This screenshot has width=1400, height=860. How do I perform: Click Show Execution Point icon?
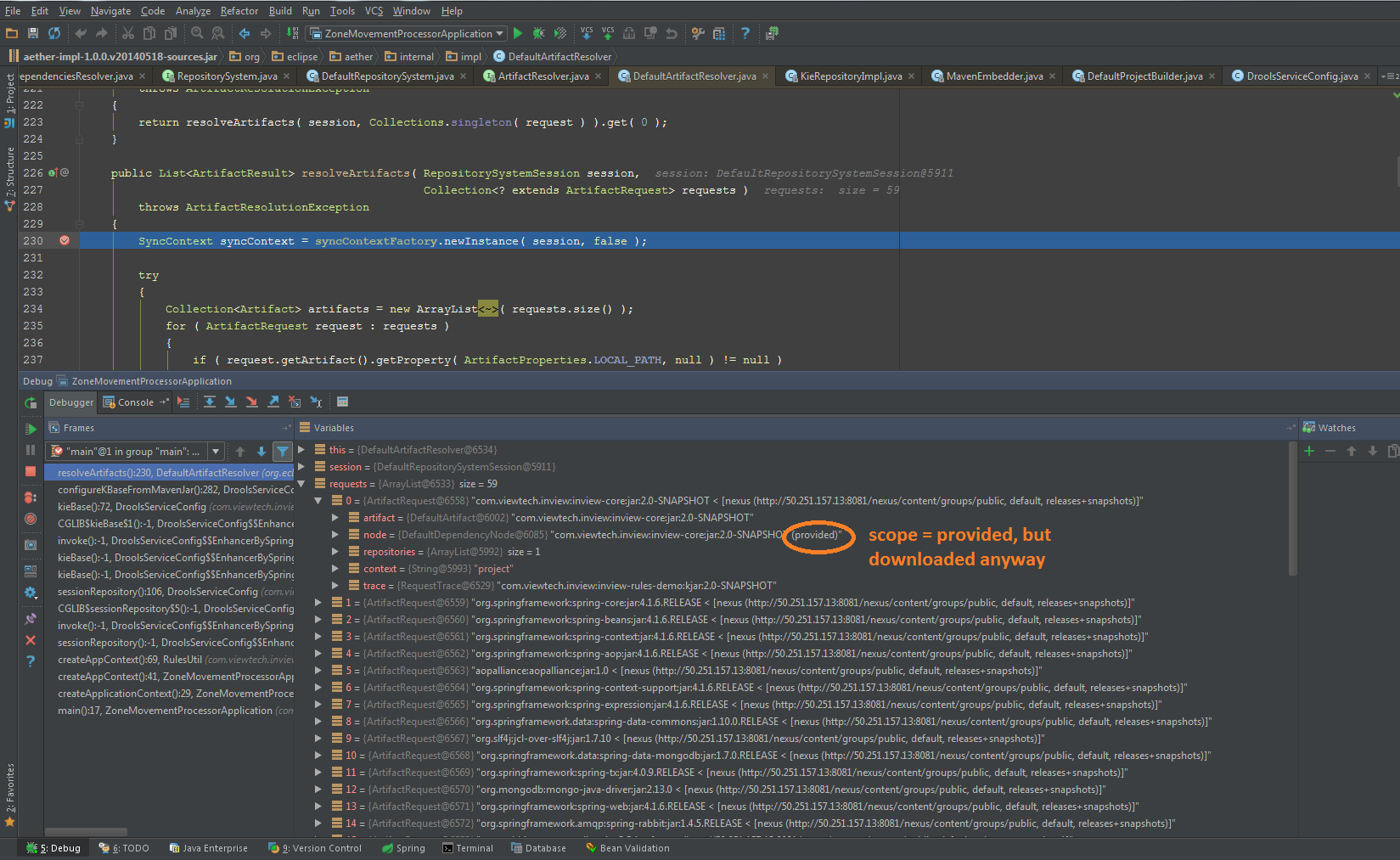pos(183,402)
